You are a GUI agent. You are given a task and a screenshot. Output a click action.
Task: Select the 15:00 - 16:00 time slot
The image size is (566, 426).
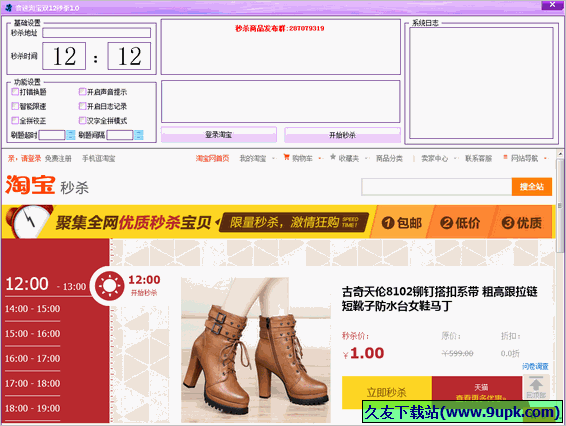pos(32,334)
